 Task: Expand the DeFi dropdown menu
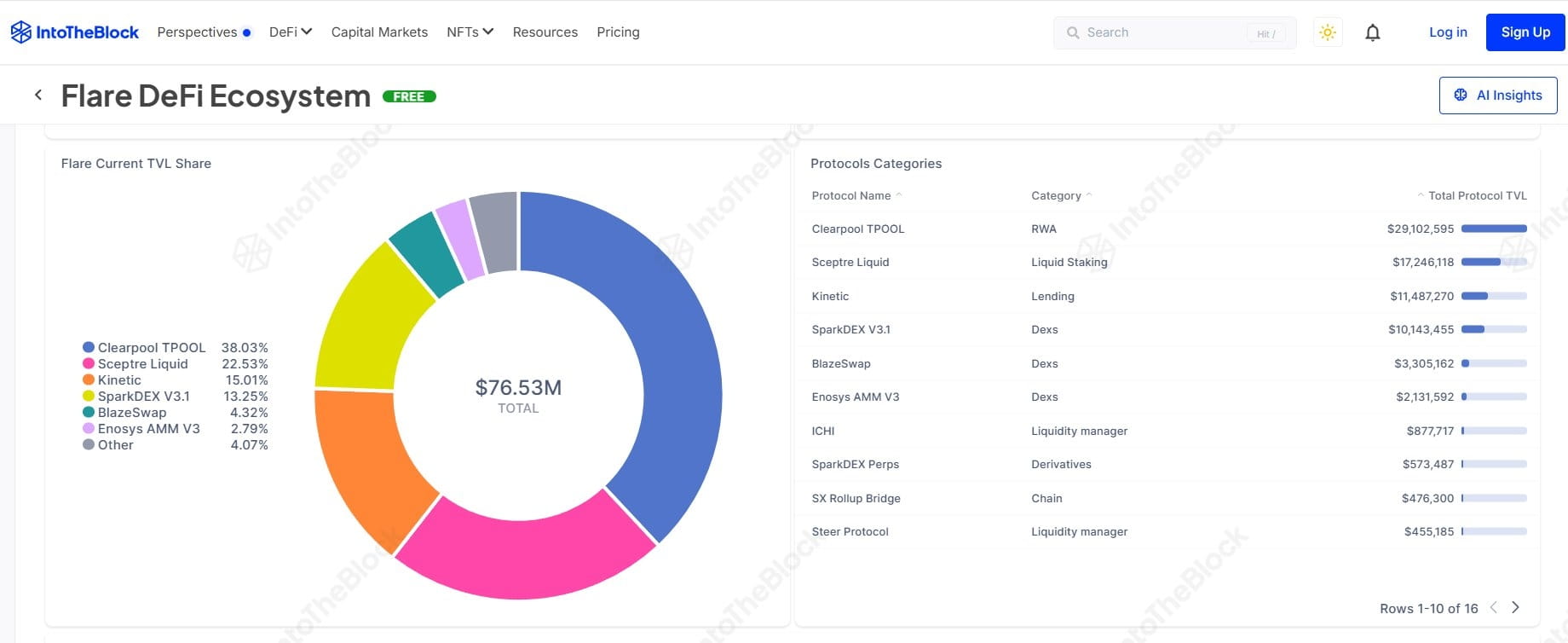290,32
